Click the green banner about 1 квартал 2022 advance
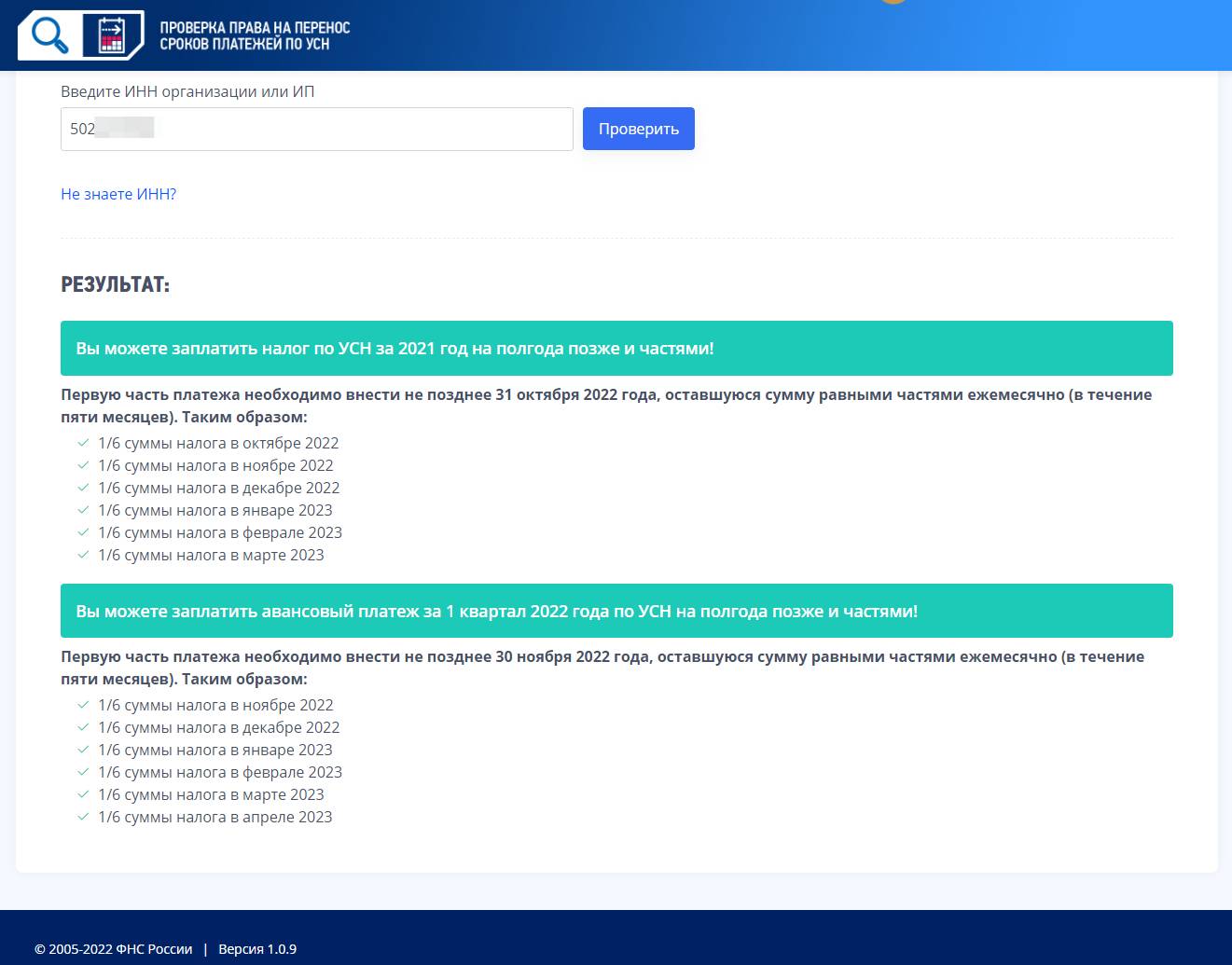The height and width of the screenshot is (965, 1232). [616, 611]
